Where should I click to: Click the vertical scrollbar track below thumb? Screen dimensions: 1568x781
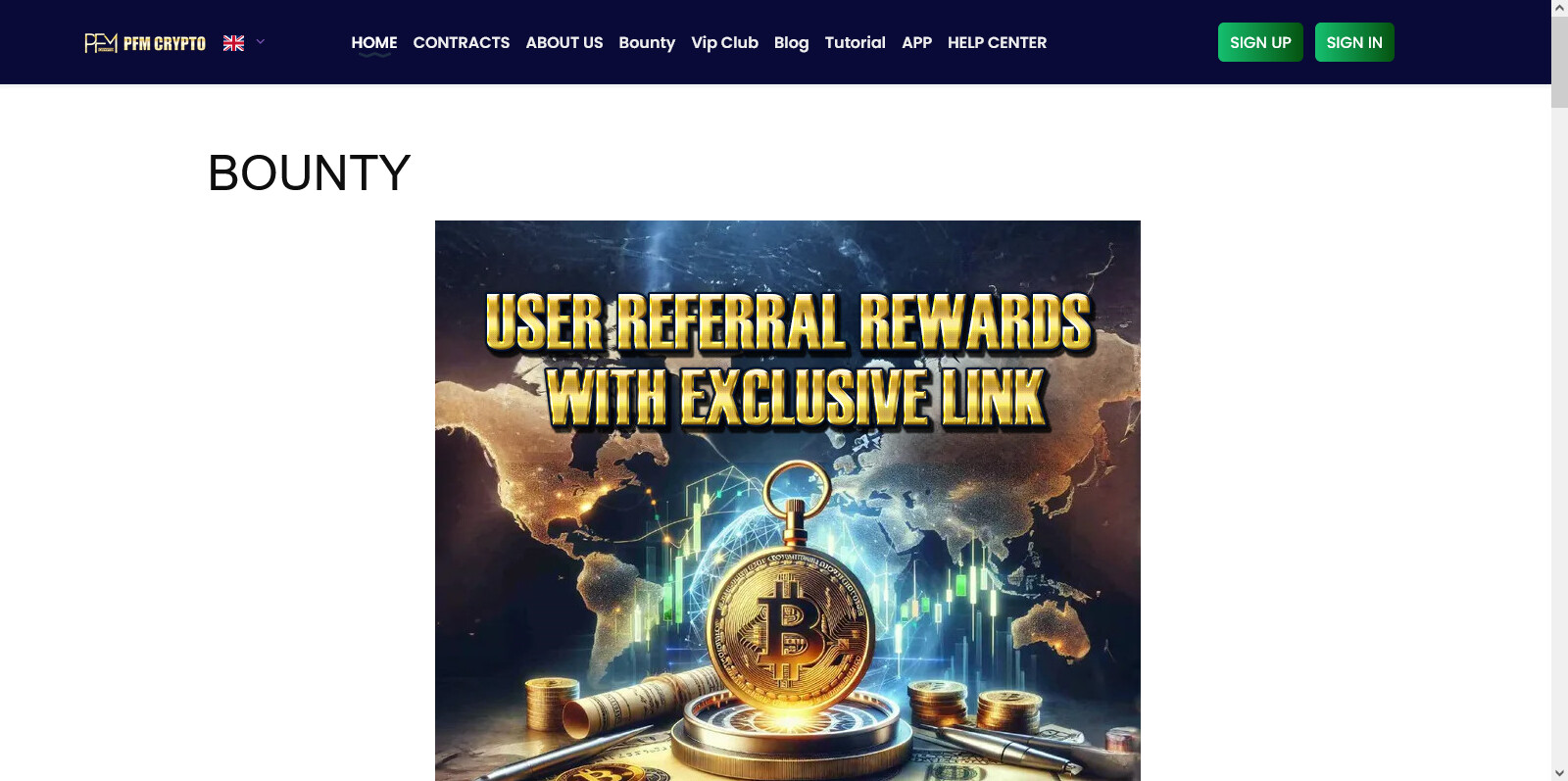[x=1559, y=436]
